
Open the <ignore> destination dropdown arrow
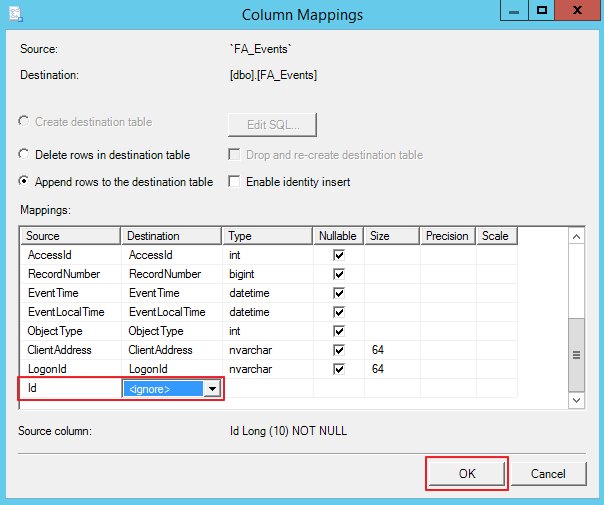(212, 389)
